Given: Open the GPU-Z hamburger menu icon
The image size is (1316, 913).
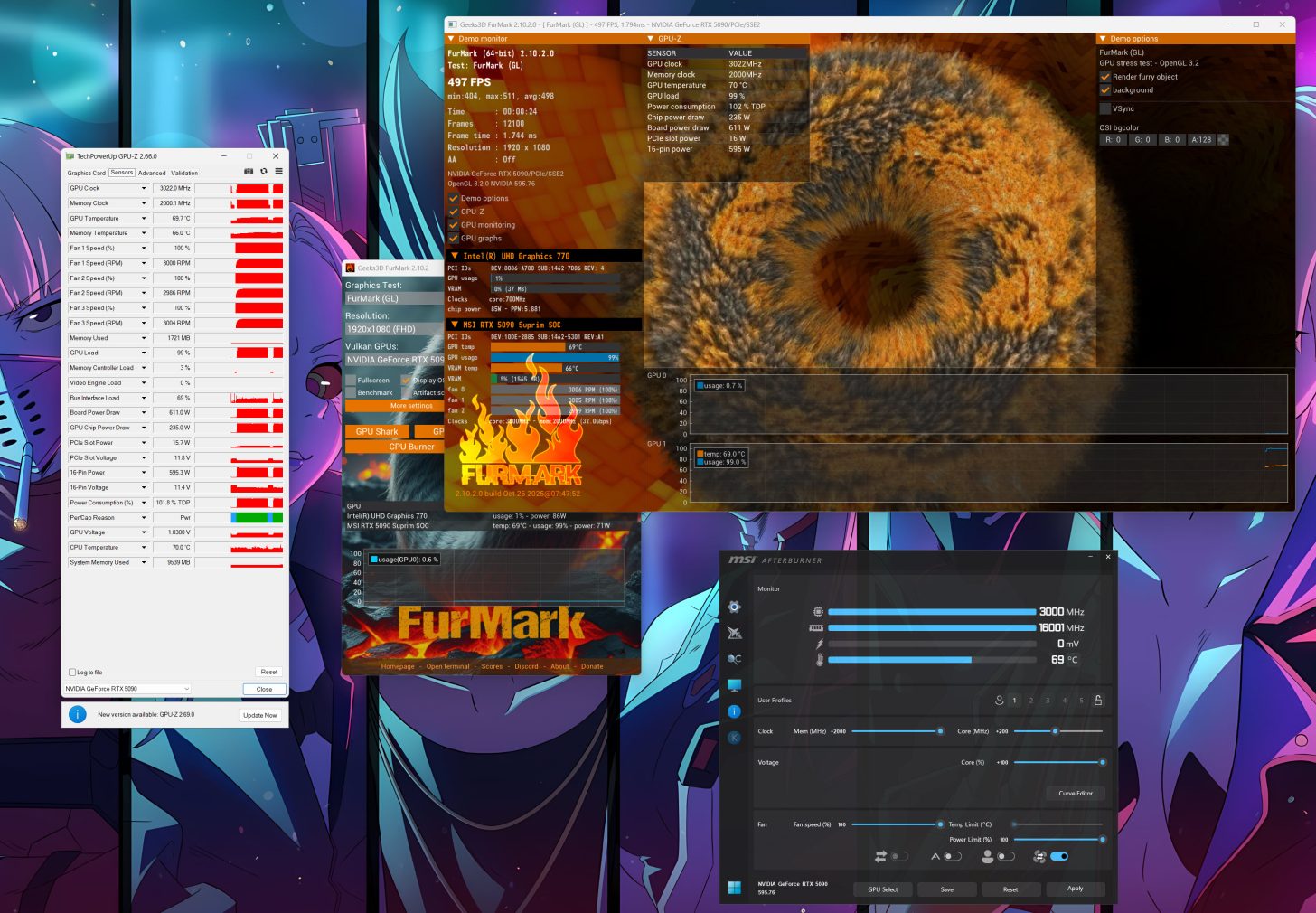Looking at the screenshot, I should point(278,172).
